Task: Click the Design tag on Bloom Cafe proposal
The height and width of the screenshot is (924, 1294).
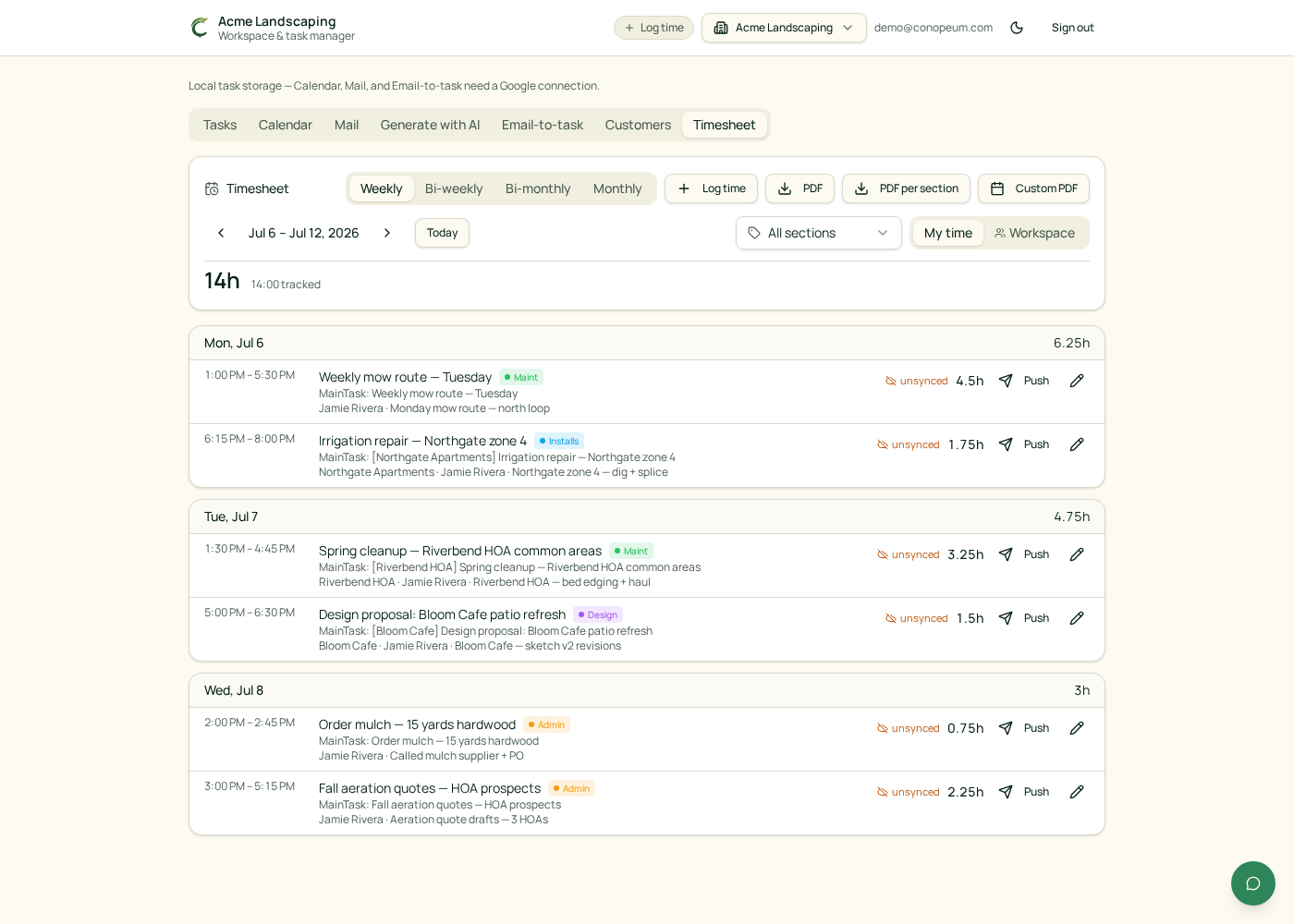Action: tap(598, 614)
